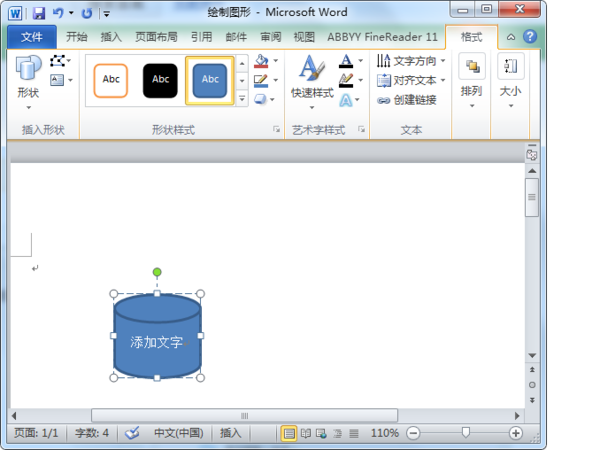600x450 pixels.
Task: Click the Next Page double-arrow button
Action: (532, 400)
